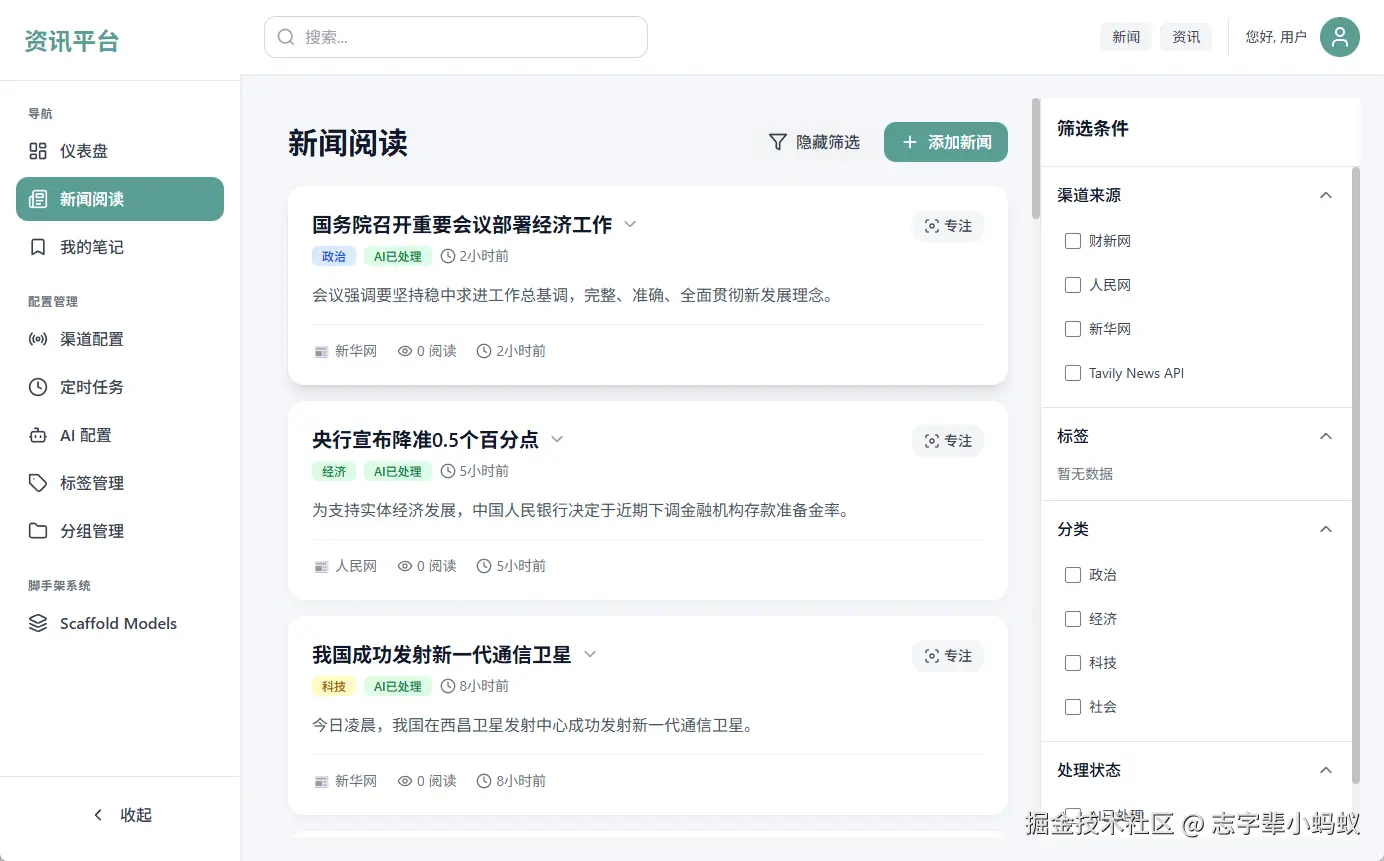The image size is (1384, 861).
Task: Click the 资讯 button in header
Action: (x=1186, y=37)
